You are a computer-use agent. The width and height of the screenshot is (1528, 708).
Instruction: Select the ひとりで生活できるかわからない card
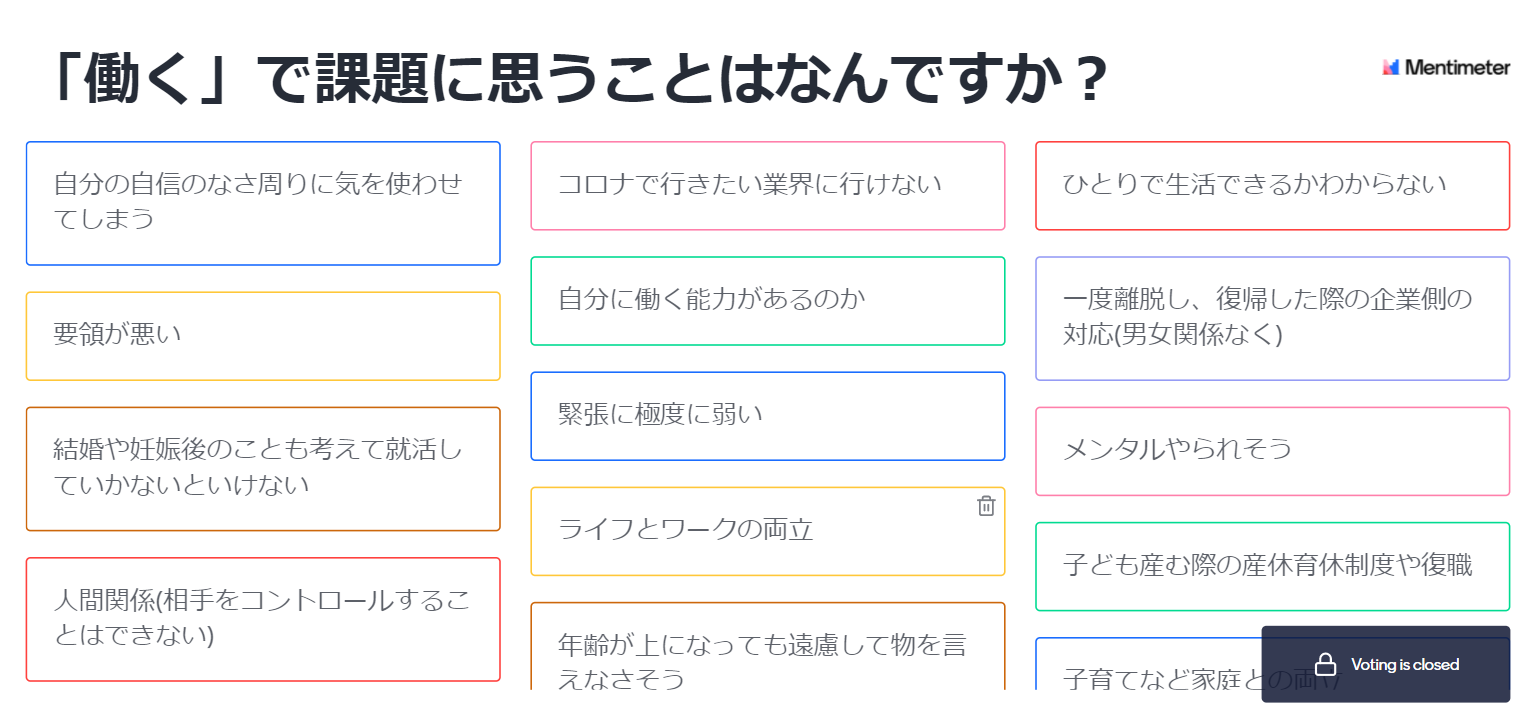pos(1272,186)
